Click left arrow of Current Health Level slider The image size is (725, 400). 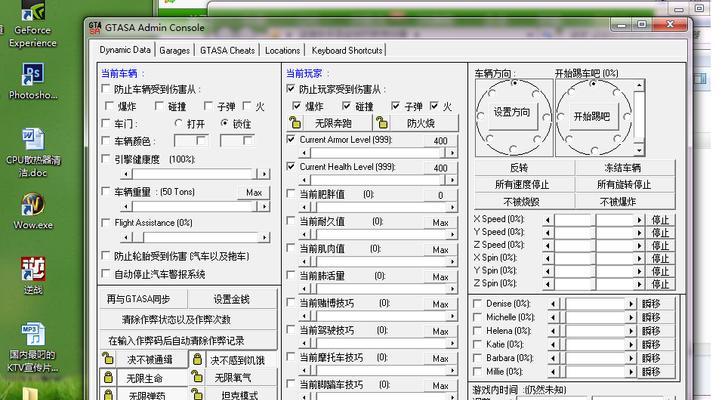pyautogui.click(x=304, y=180)
